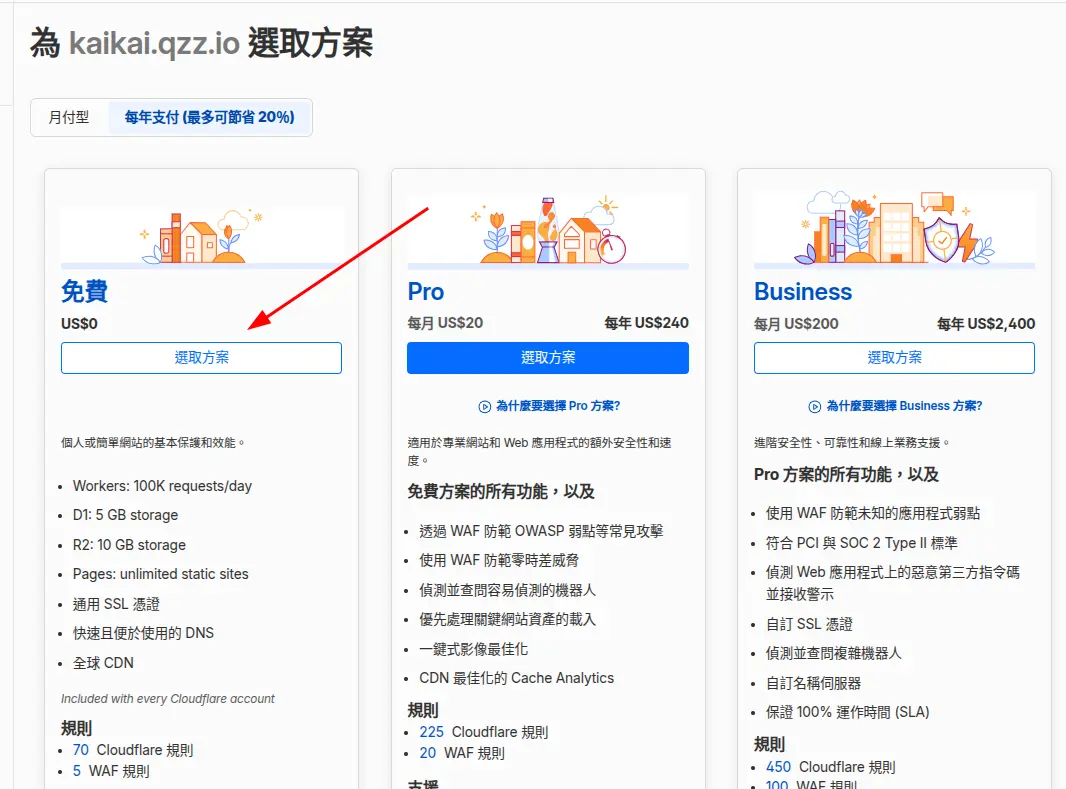
Task: Click Pro 方案的所有功能，以及 heading
Action: pyautogui.click(x=846, y=474)
